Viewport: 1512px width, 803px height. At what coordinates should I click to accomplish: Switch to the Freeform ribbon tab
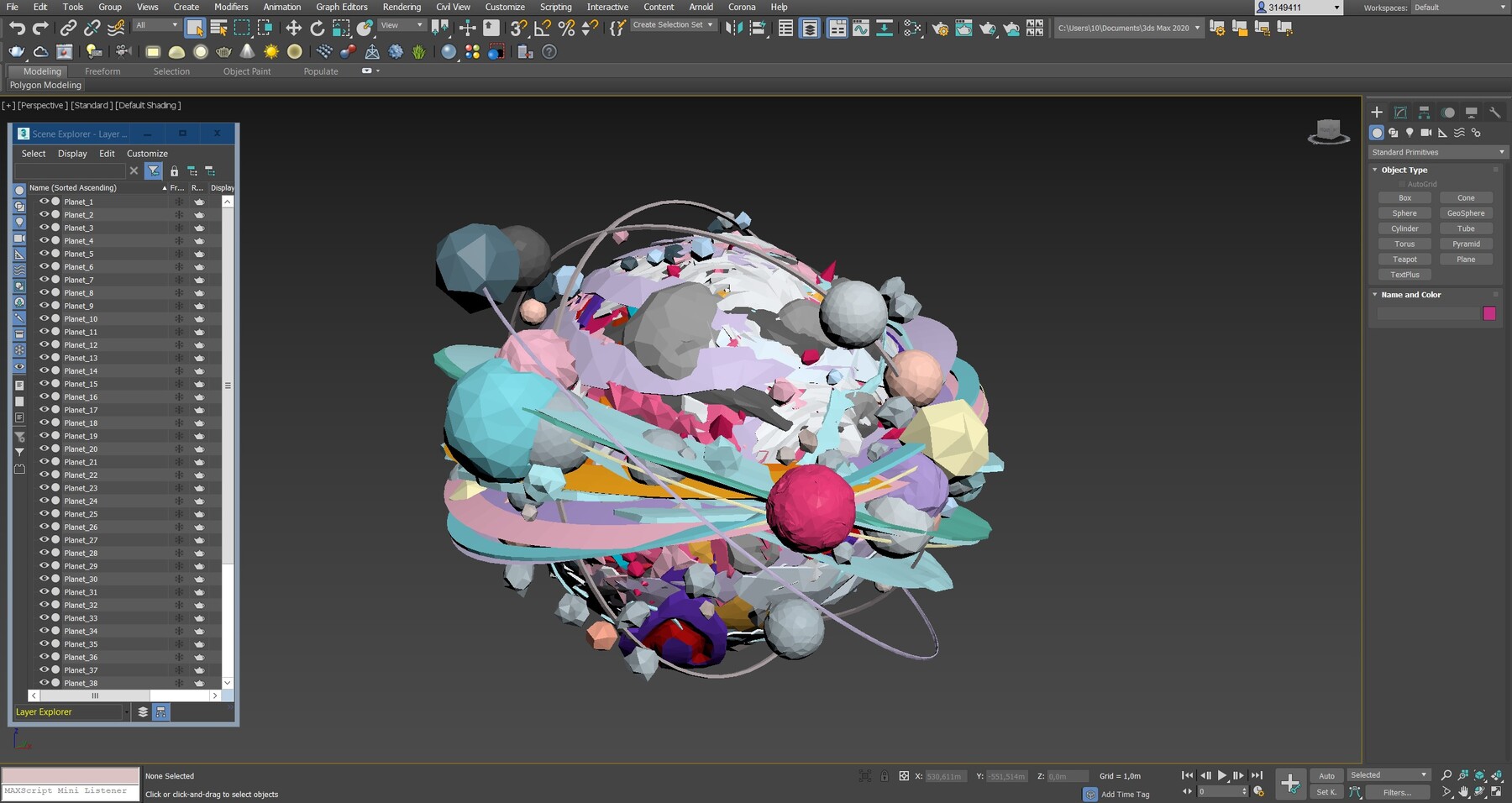(102, 71)
